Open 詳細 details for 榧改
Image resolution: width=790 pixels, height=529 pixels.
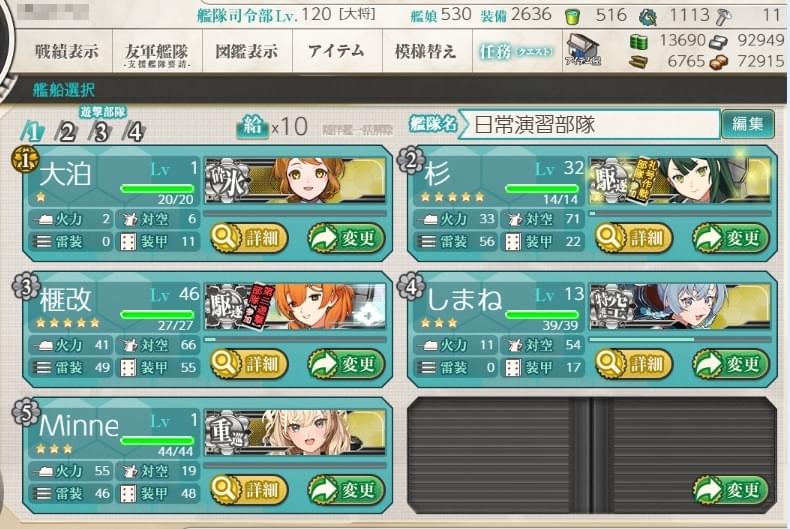click(249, 364)
